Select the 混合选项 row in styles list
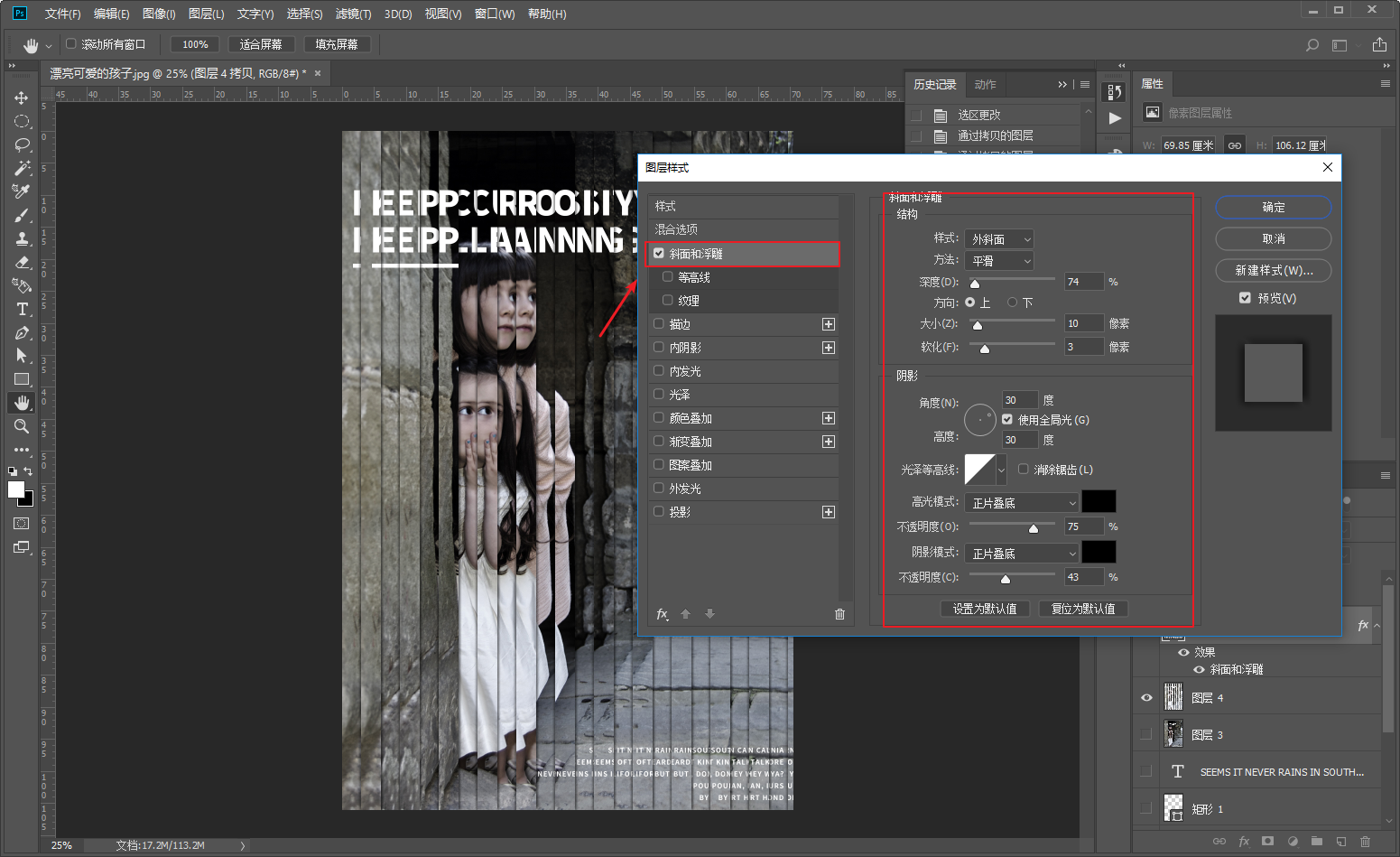This screenshot has height=857, width=1400. 744,230
